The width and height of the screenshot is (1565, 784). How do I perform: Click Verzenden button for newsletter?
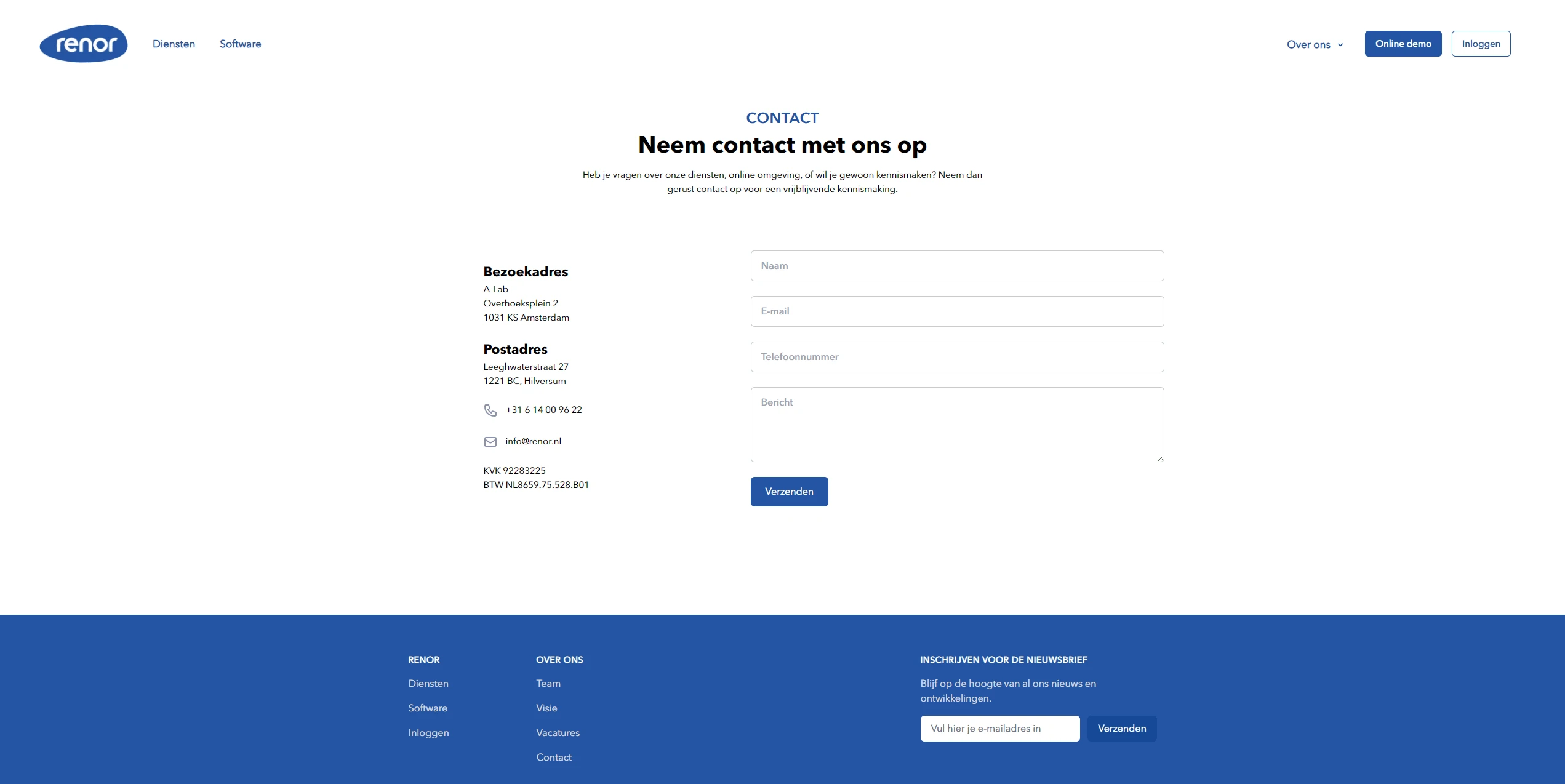(1122, 728)
